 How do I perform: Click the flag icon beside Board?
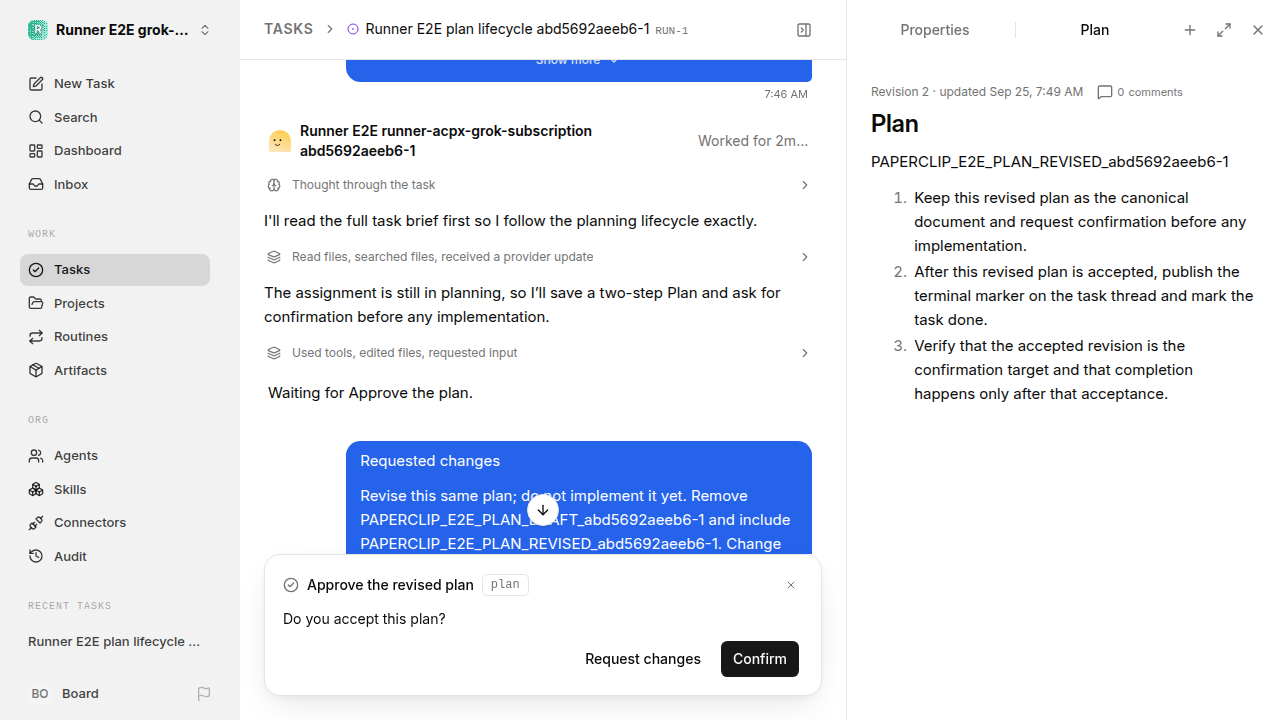pyautogui.click(x=204, y=693)
